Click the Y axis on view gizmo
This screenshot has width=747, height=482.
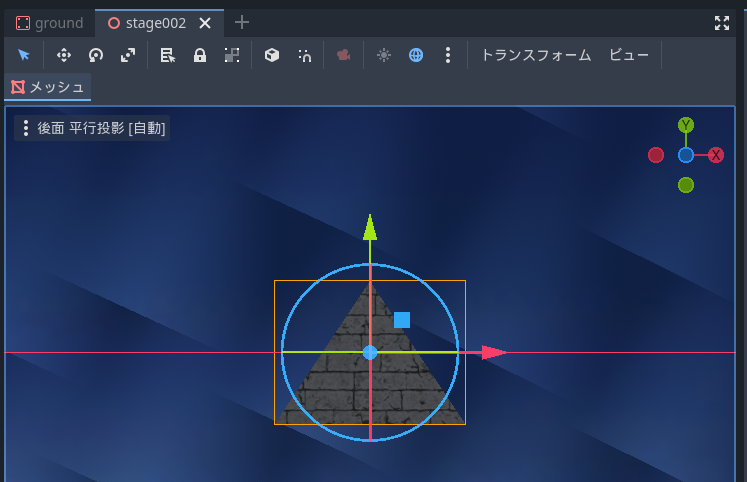pyautogui.click(x=686, y=125)
